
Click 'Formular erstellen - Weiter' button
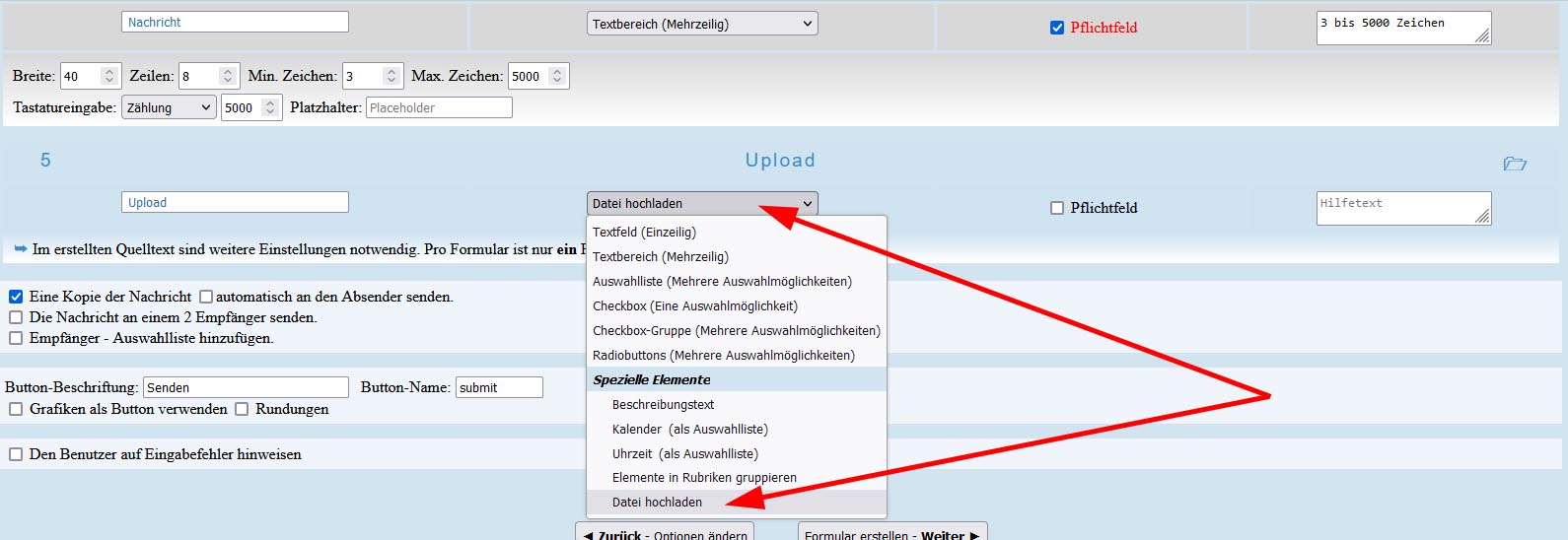click(891, 533)
